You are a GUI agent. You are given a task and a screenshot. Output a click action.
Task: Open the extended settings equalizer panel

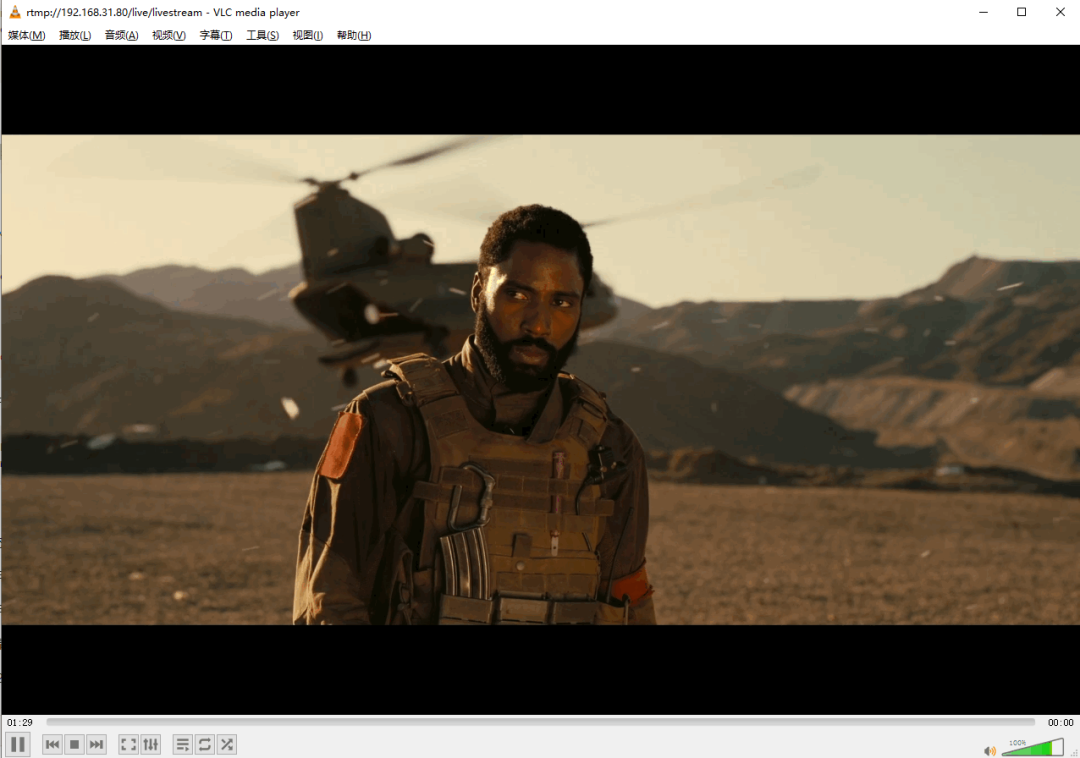click(x=150, y=744)
